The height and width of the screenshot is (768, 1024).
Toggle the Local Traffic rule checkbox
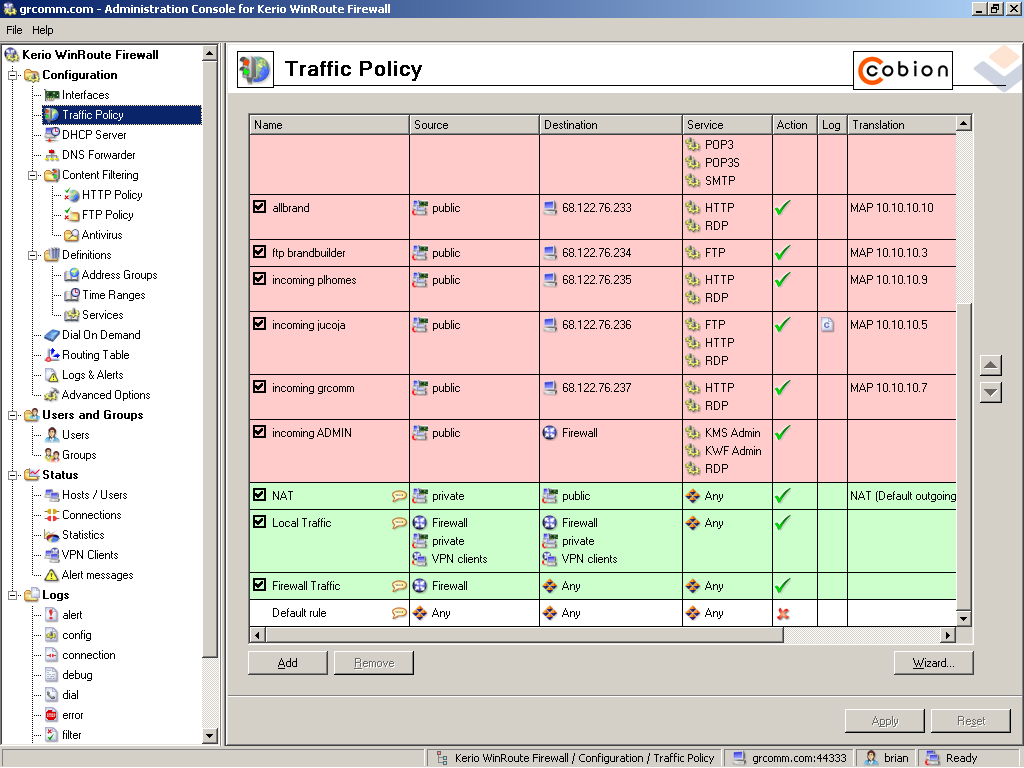pyautogui.click(x=259, y=522)
